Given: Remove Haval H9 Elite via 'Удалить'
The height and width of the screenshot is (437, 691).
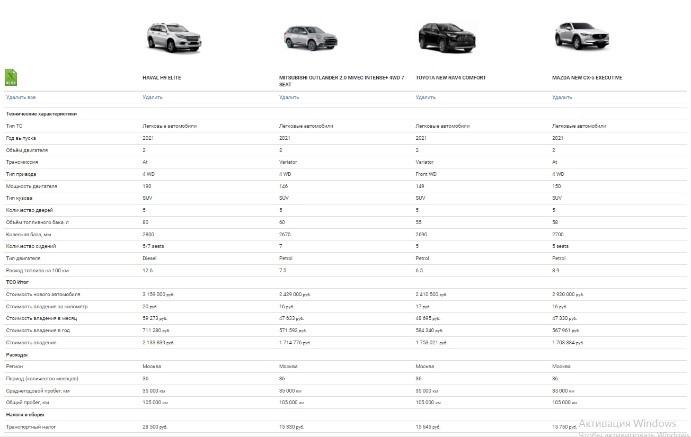Looking at the screenshot, I should click(x=153, y=97).
